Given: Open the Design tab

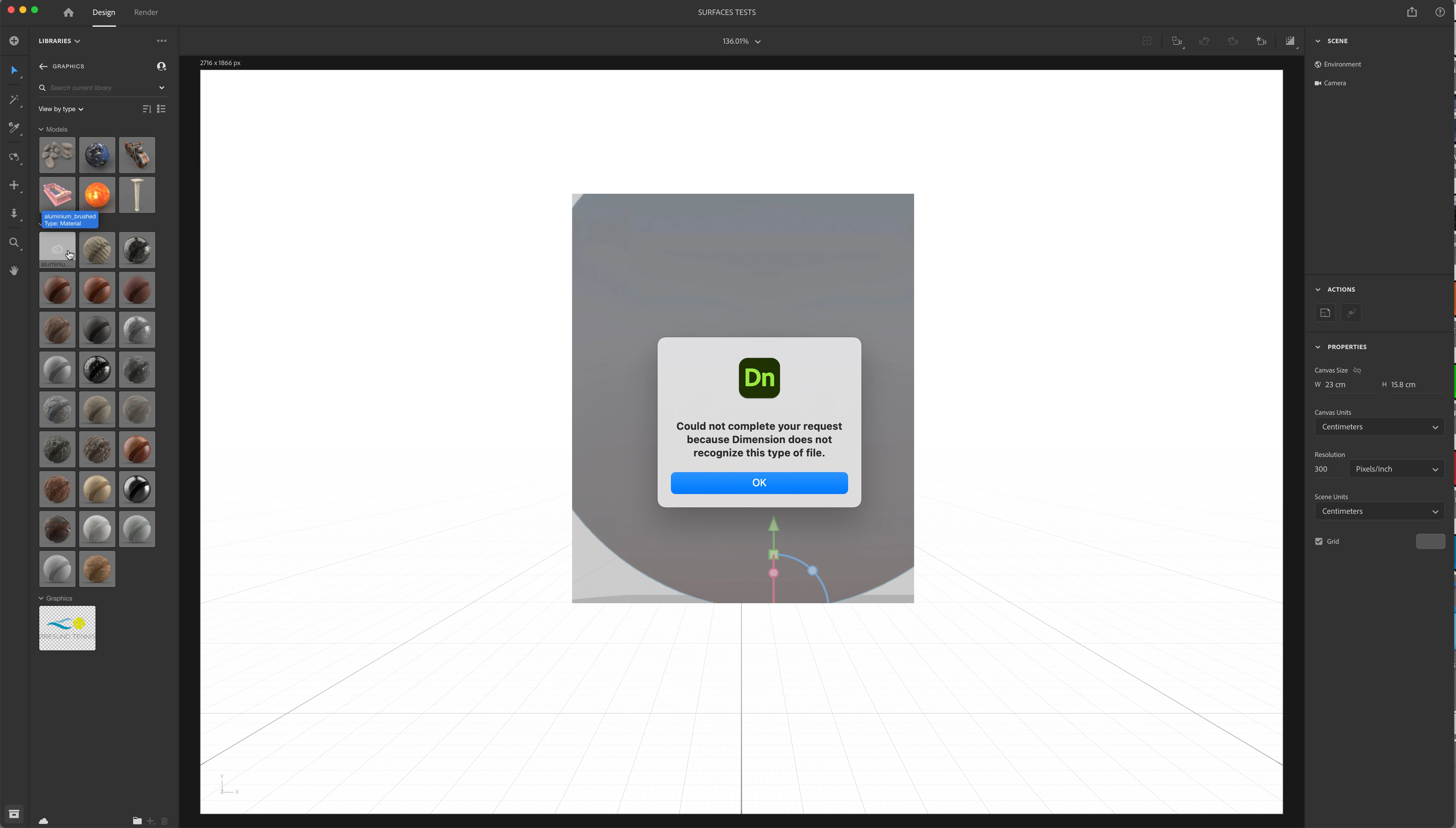Looking at the screenshot, I should [103, 12].
